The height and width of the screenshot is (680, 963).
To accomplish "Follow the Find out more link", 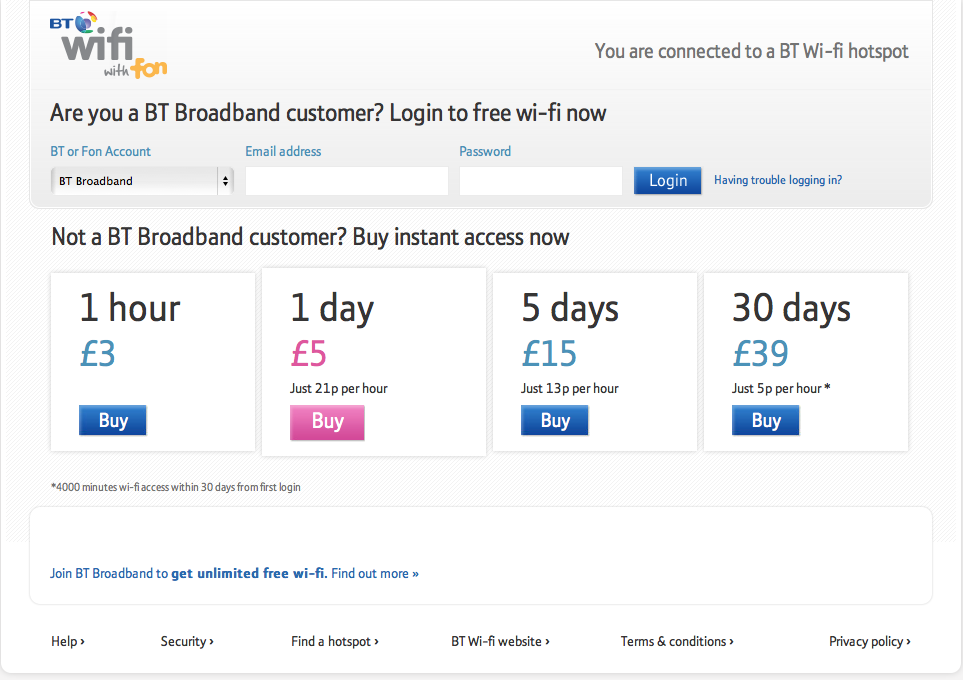I will 375,573.
